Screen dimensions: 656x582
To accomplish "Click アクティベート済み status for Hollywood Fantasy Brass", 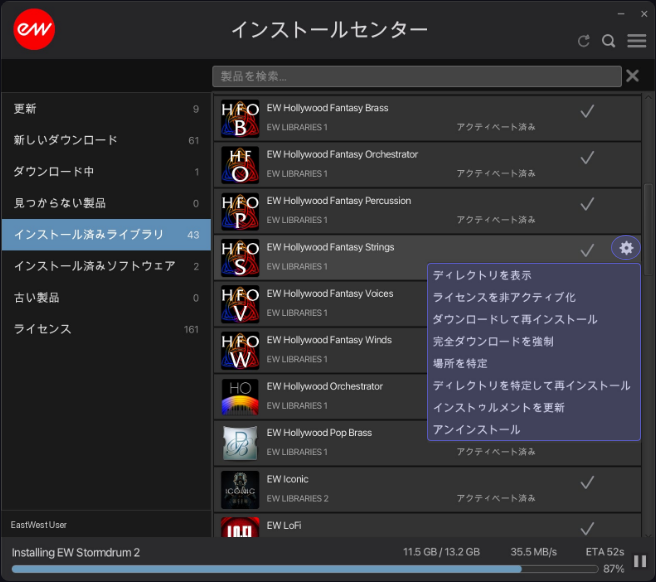I will click(496, 127).
